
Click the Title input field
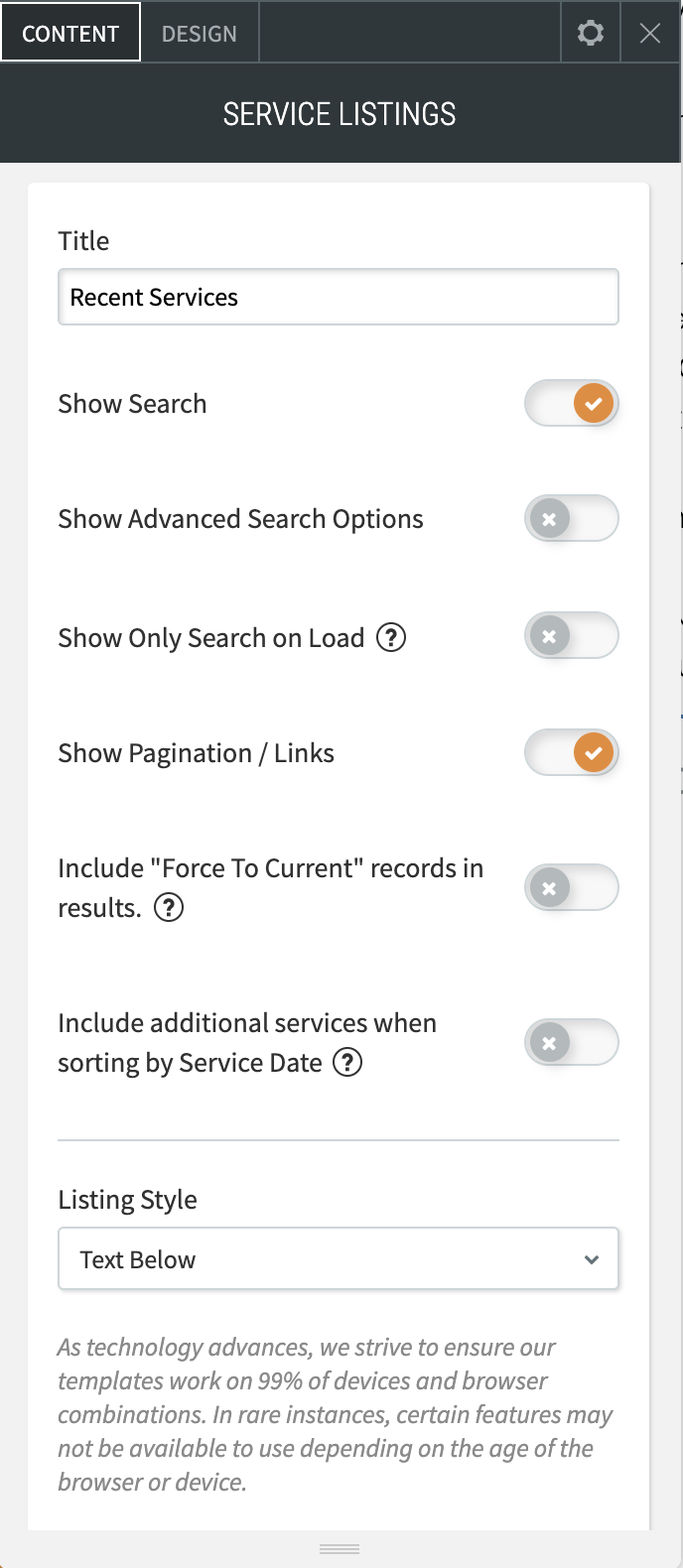[339, 297]
